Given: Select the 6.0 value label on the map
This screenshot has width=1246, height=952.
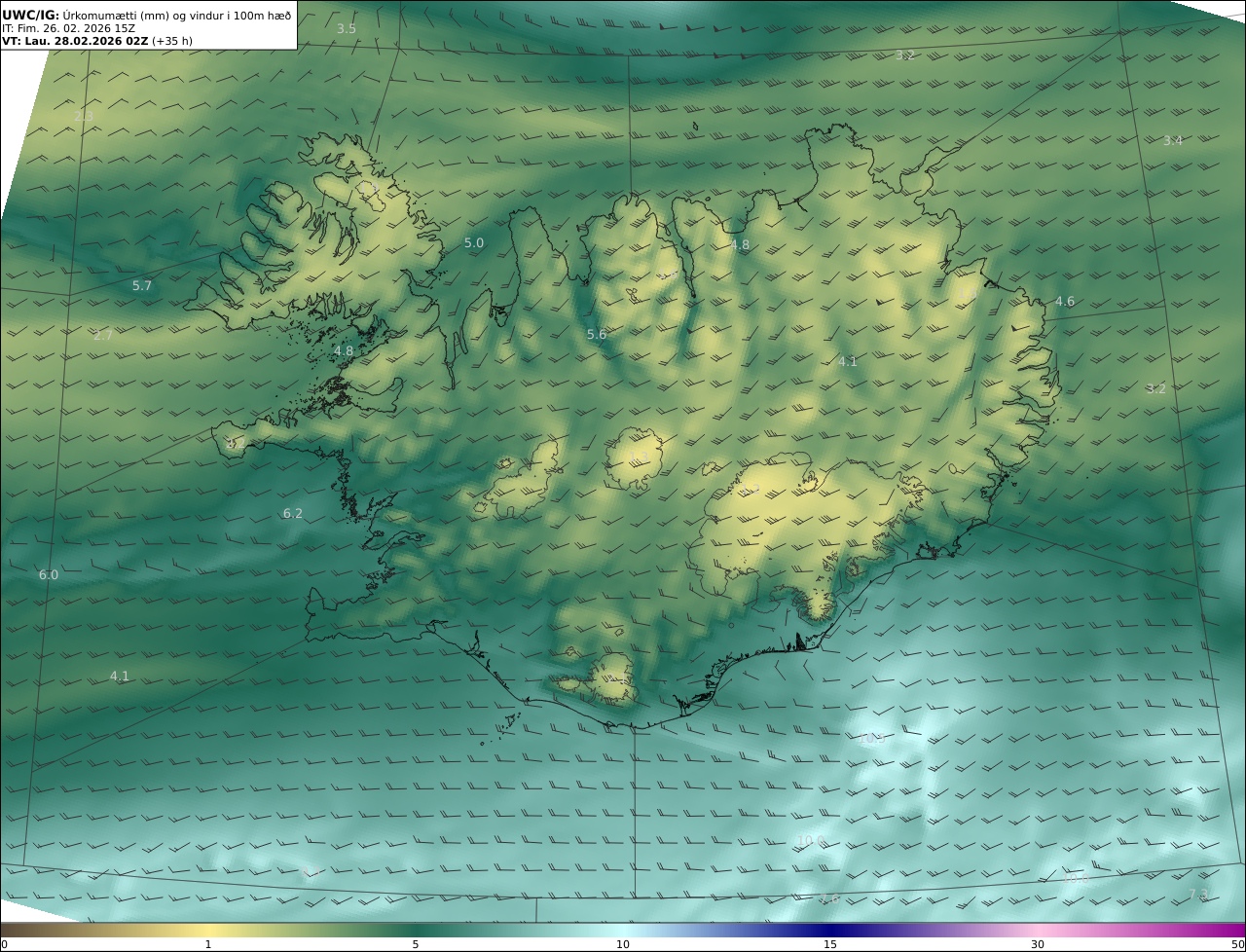Looking at the screenshot, I should (x=49, y=574).
